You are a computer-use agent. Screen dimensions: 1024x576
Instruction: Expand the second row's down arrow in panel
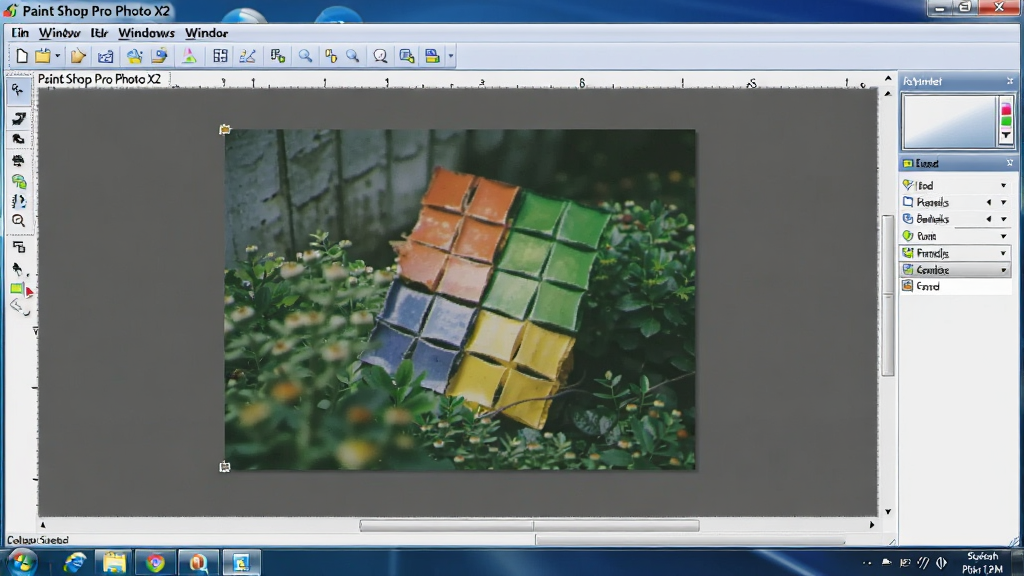[1004, 202]
